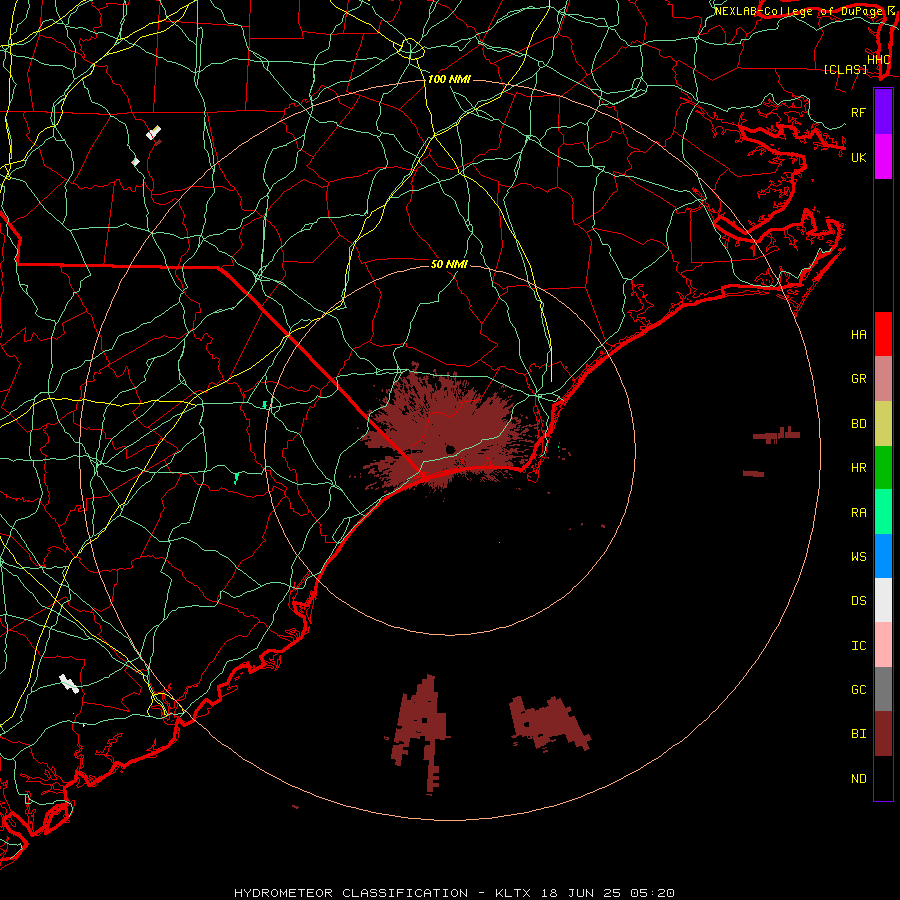Click the light pink IC legend swatch

[883, 645]
